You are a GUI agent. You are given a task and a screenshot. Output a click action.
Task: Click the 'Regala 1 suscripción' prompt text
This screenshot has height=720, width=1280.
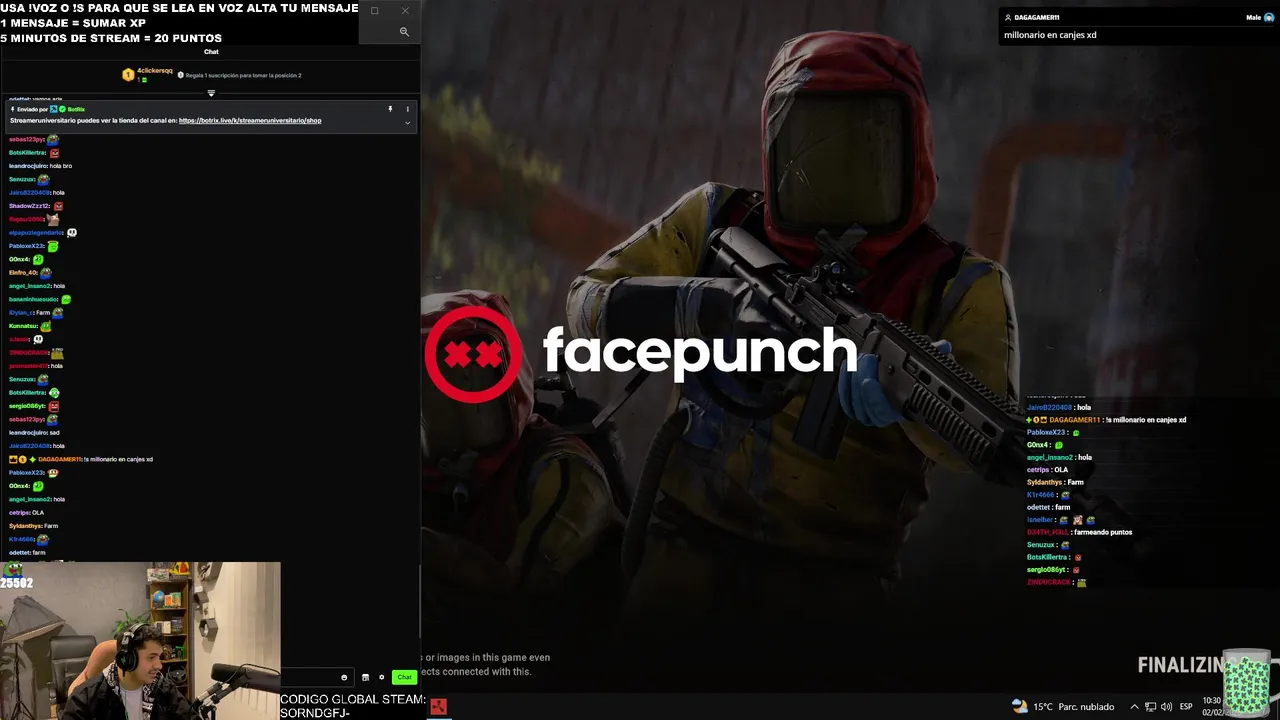243,75
